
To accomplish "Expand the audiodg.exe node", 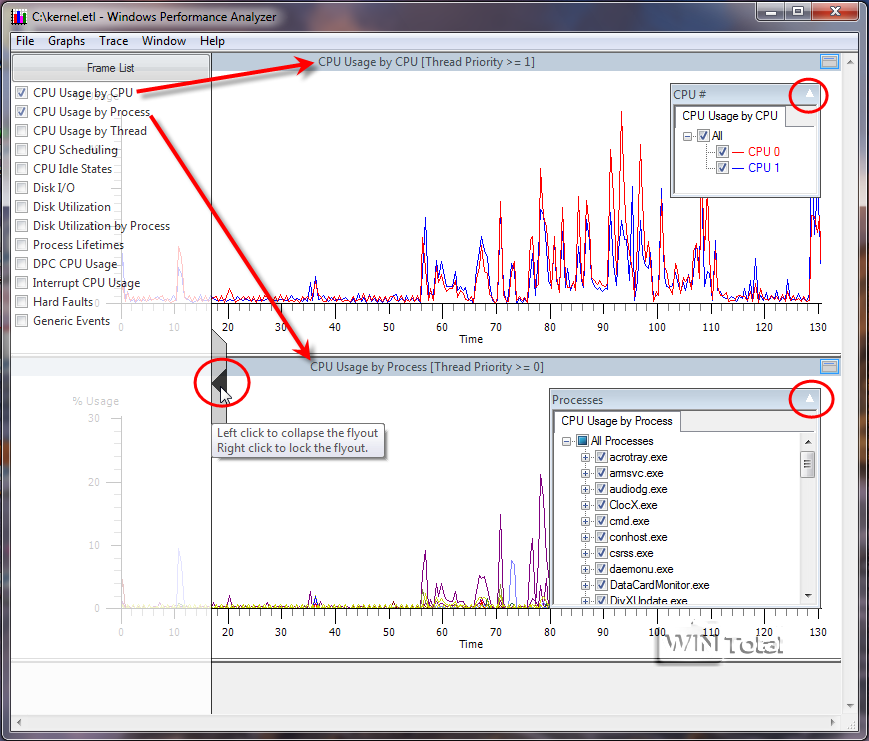I will click(x=585, y=489).
